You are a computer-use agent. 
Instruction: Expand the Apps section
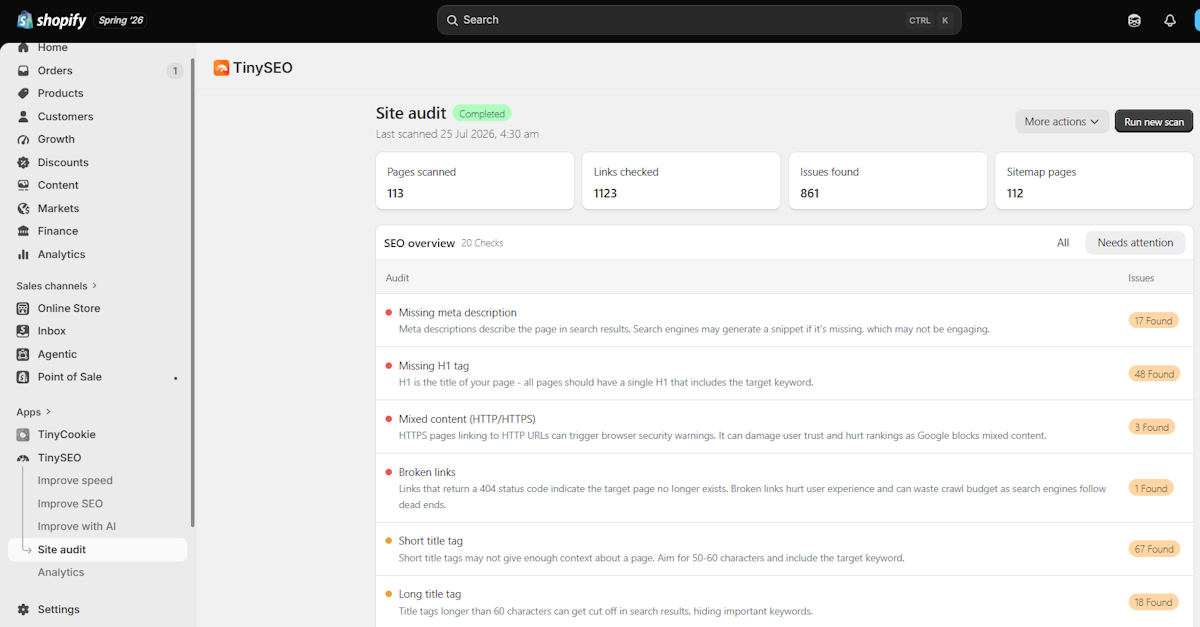point(34,412)
